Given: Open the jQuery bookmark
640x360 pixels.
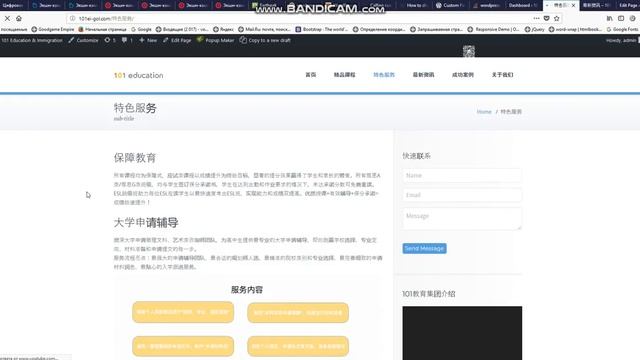Looking at the screenshot, I should coord(535,29).
